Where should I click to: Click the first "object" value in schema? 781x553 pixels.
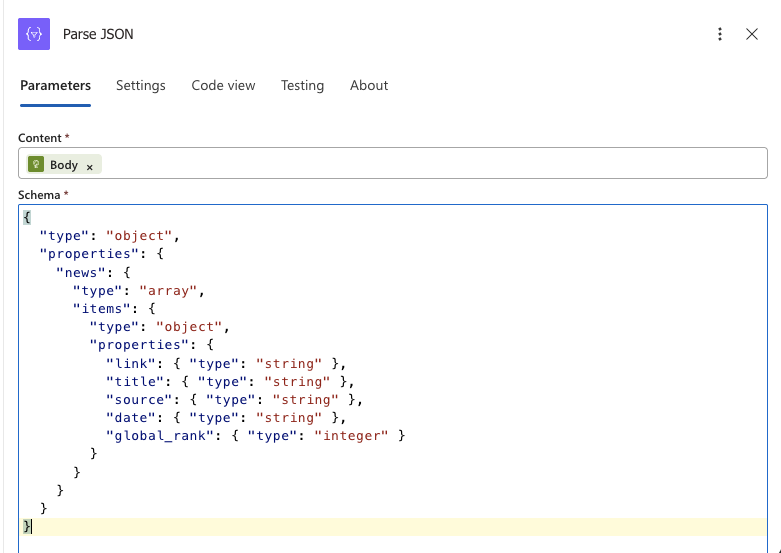[139, 236]
